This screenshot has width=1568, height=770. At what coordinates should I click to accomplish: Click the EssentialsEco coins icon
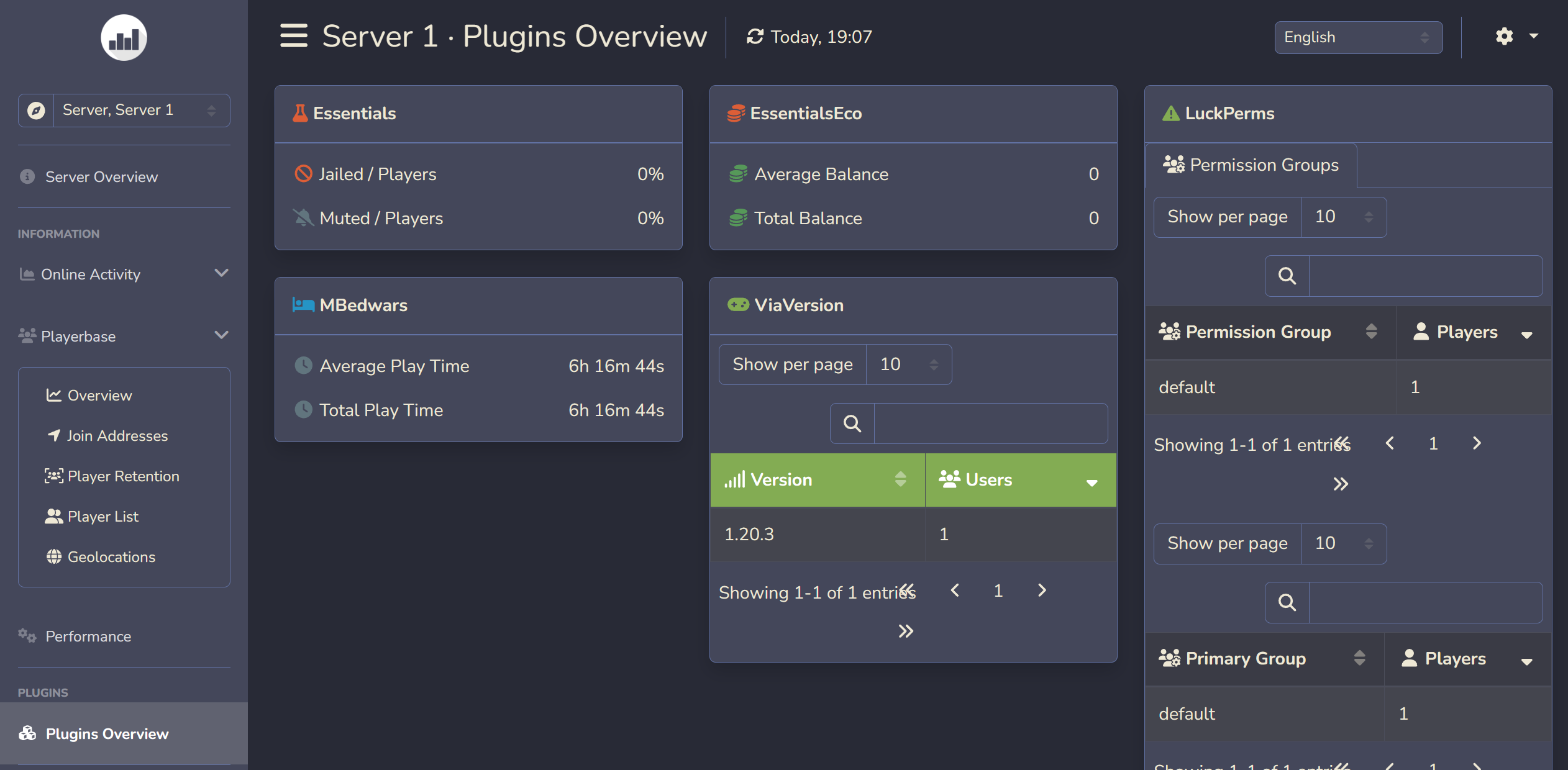[x=736, y=113]
